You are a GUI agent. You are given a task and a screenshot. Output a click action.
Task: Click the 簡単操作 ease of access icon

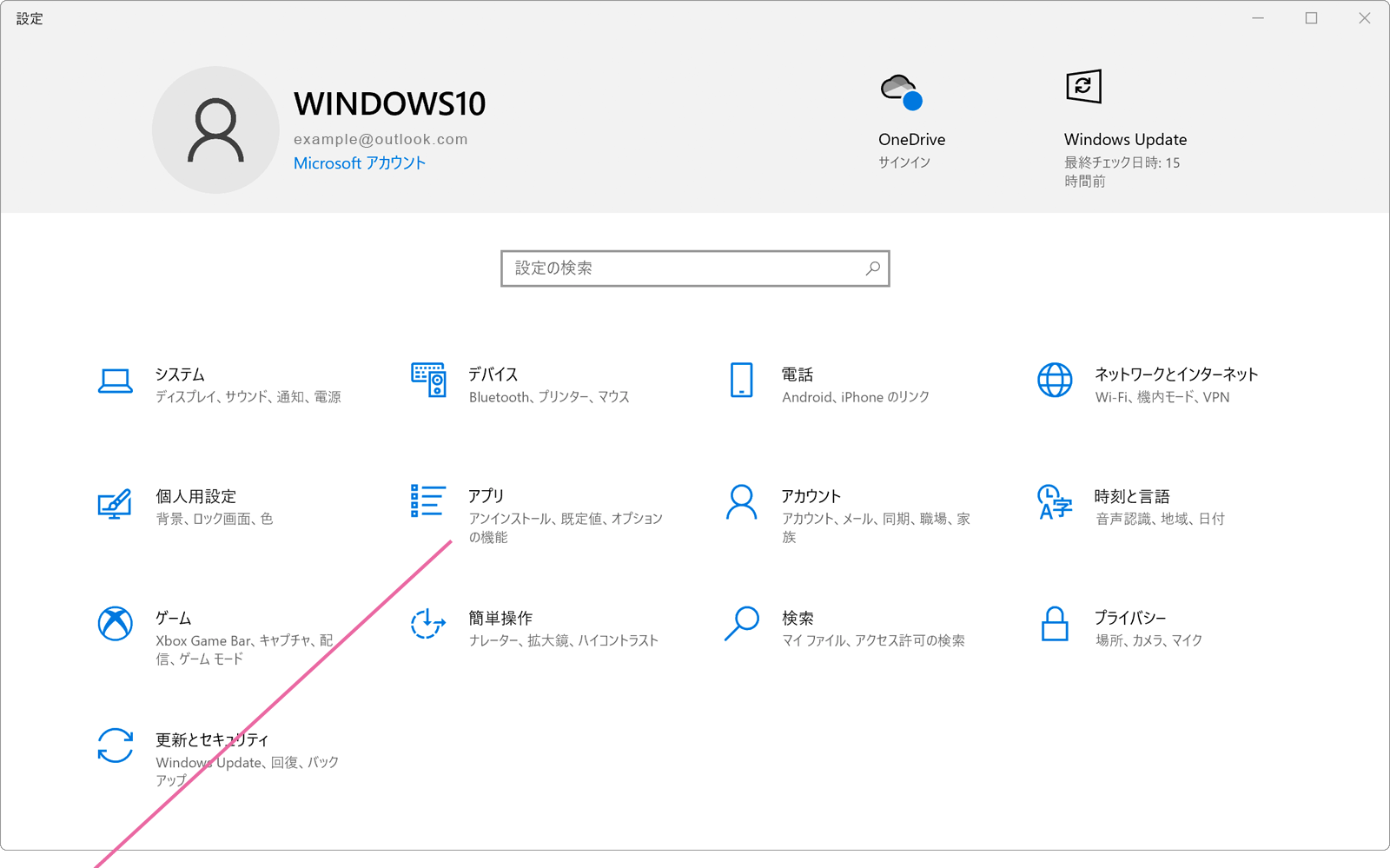pos(427,624)
